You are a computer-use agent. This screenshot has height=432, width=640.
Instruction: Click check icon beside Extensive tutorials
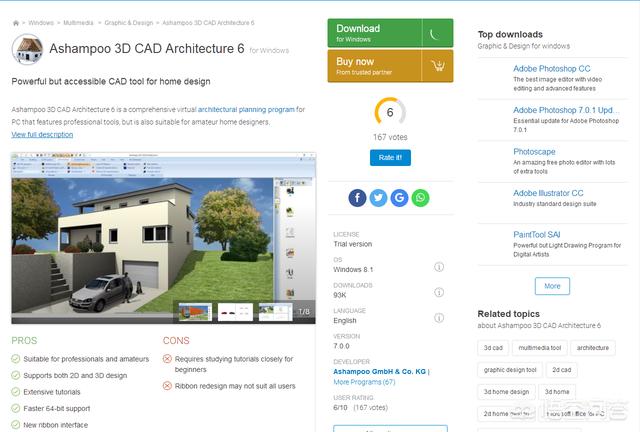click(x=16, y=392)
